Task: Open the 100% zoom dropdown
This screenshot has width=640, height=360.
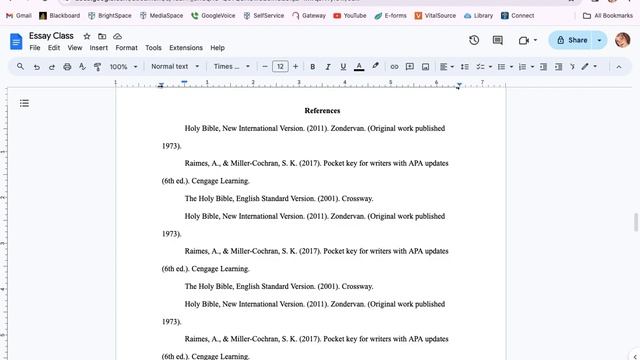Action: coord(124,67)
